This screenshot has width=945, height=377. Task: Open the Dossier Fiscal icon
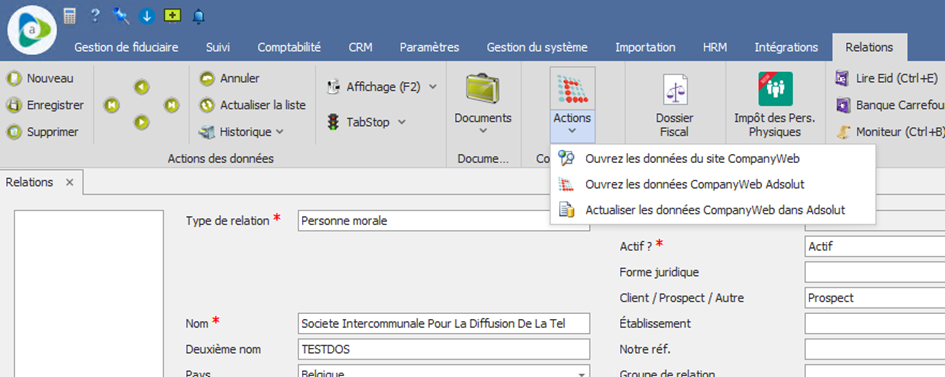click(x=674, y=90)
